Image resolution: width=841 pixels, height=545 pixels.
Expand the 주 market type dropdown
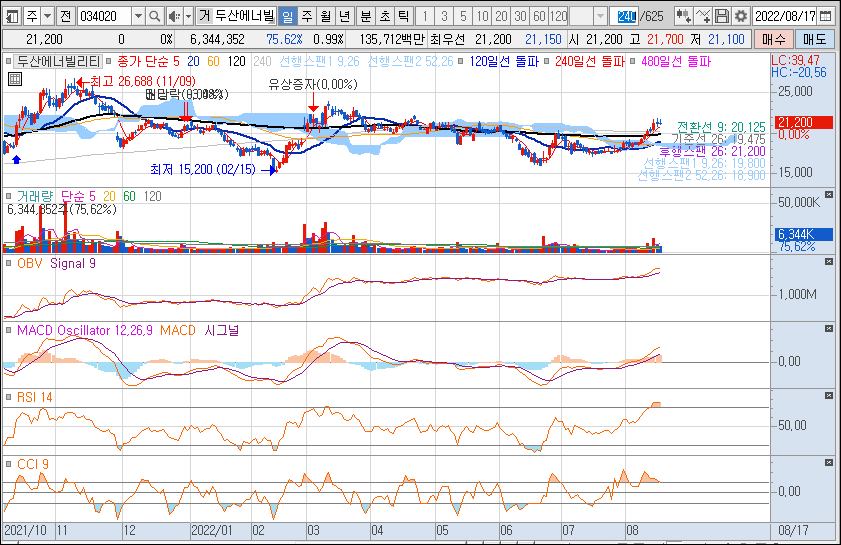48,17
